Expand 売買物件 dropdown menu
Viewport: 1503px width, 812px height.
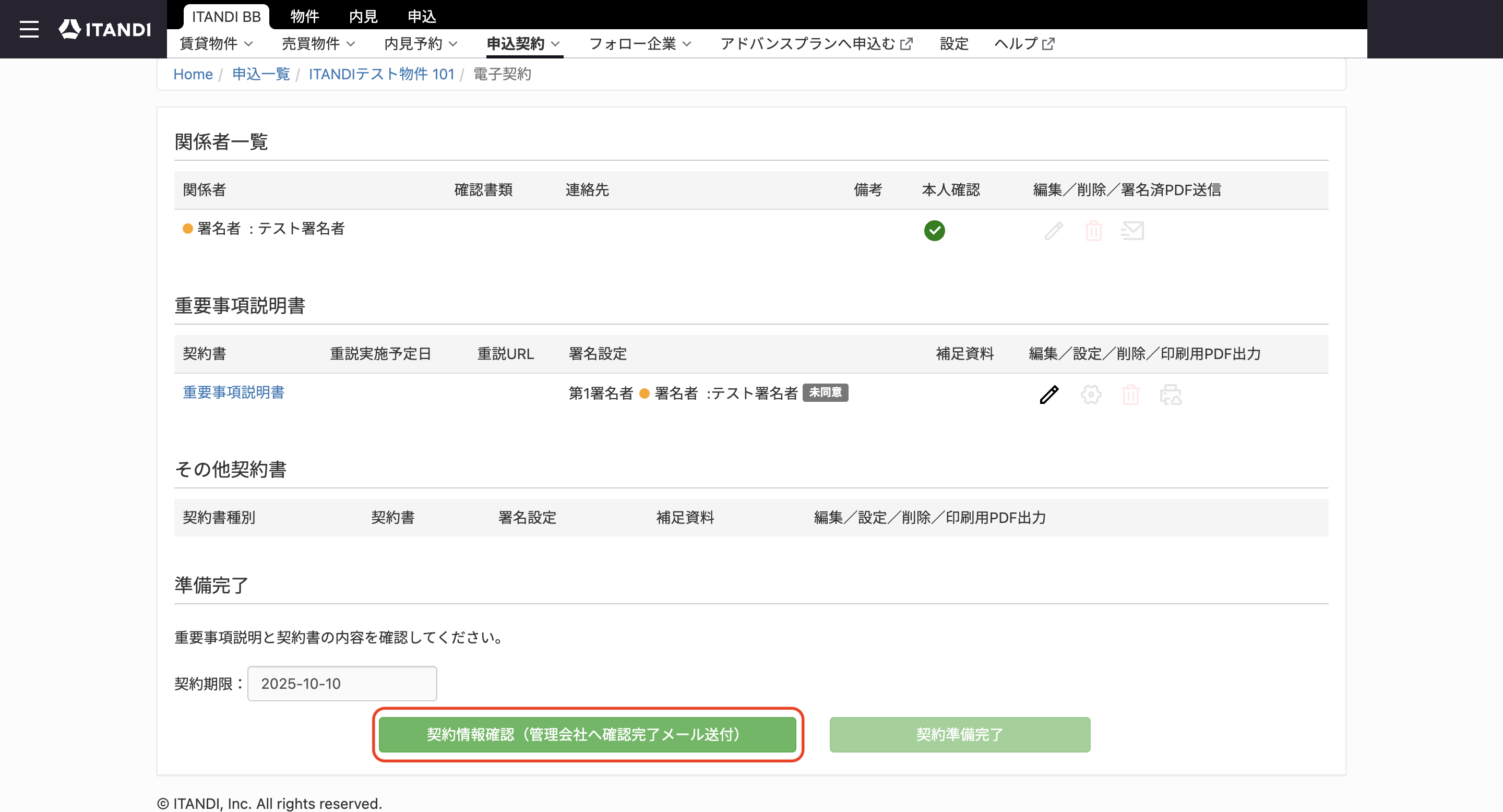(318, 44)
